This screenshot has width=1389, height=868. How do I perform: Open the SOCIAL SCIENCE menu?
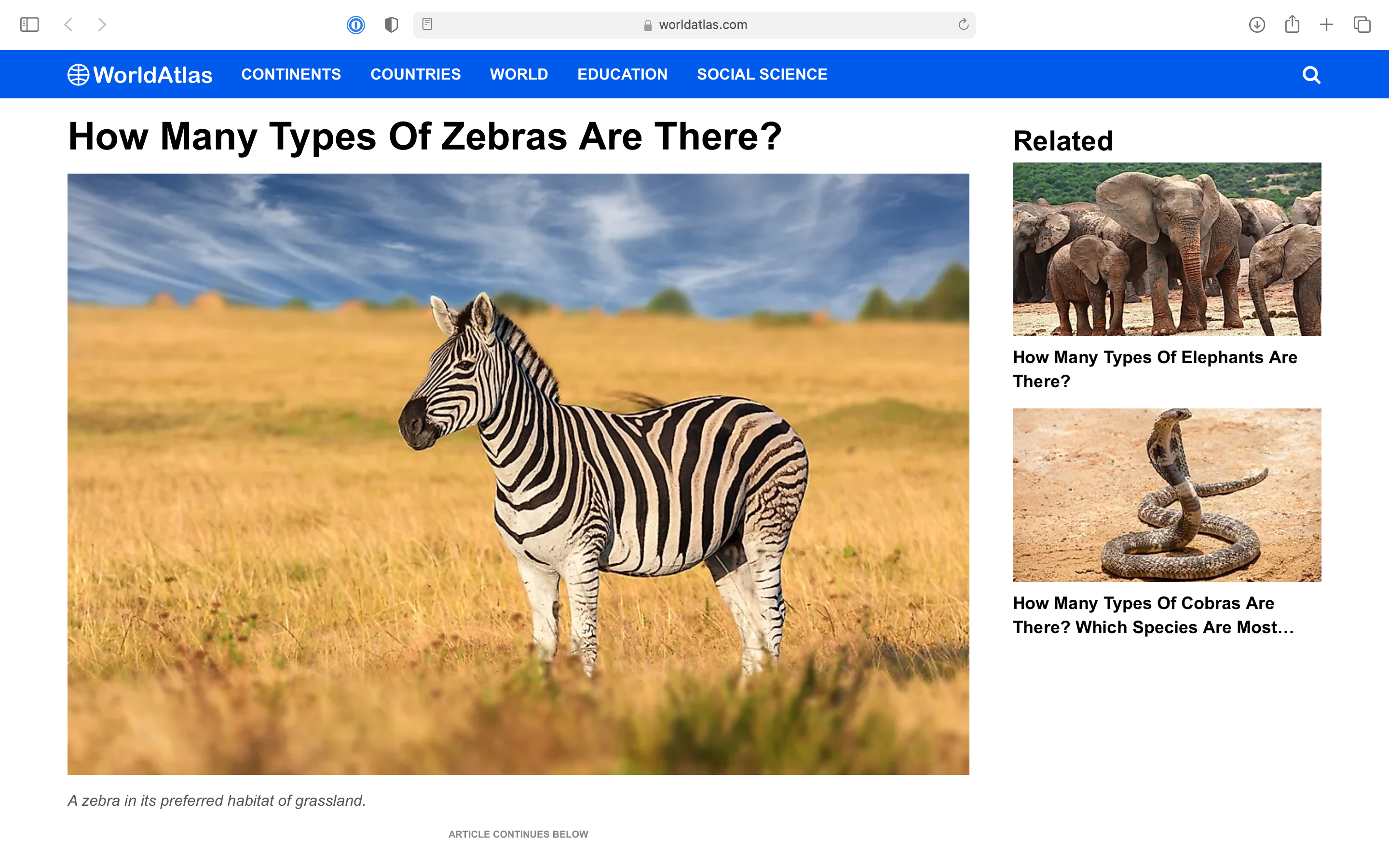[x=762, y=74]
